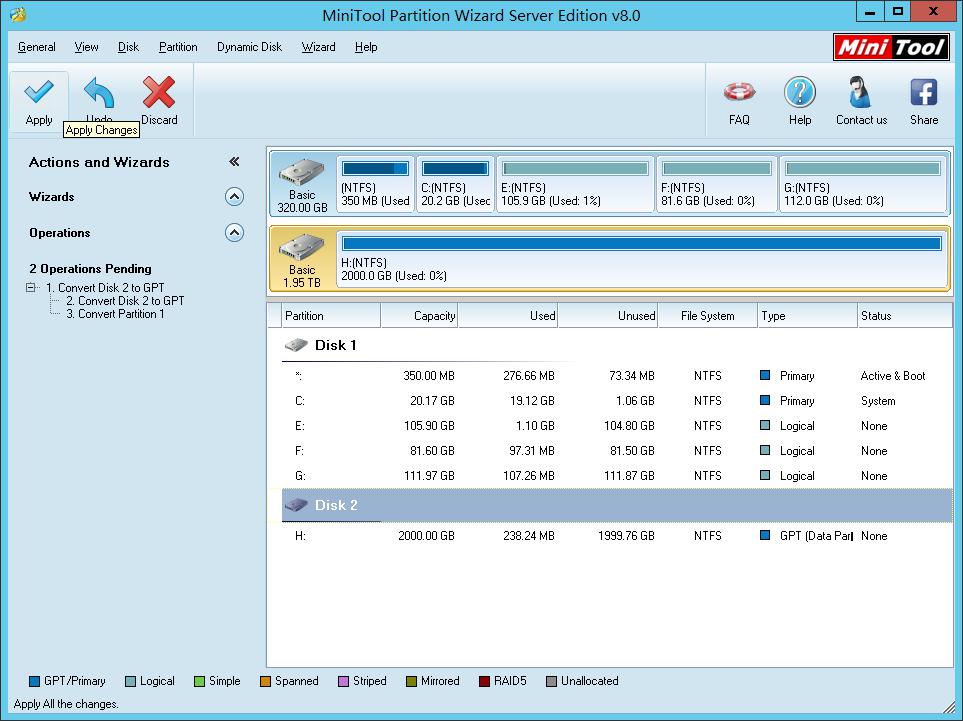Select the E:(NTFS) 105.9 GB partition block
Screen dimensions: 963x721
[575, 184]
